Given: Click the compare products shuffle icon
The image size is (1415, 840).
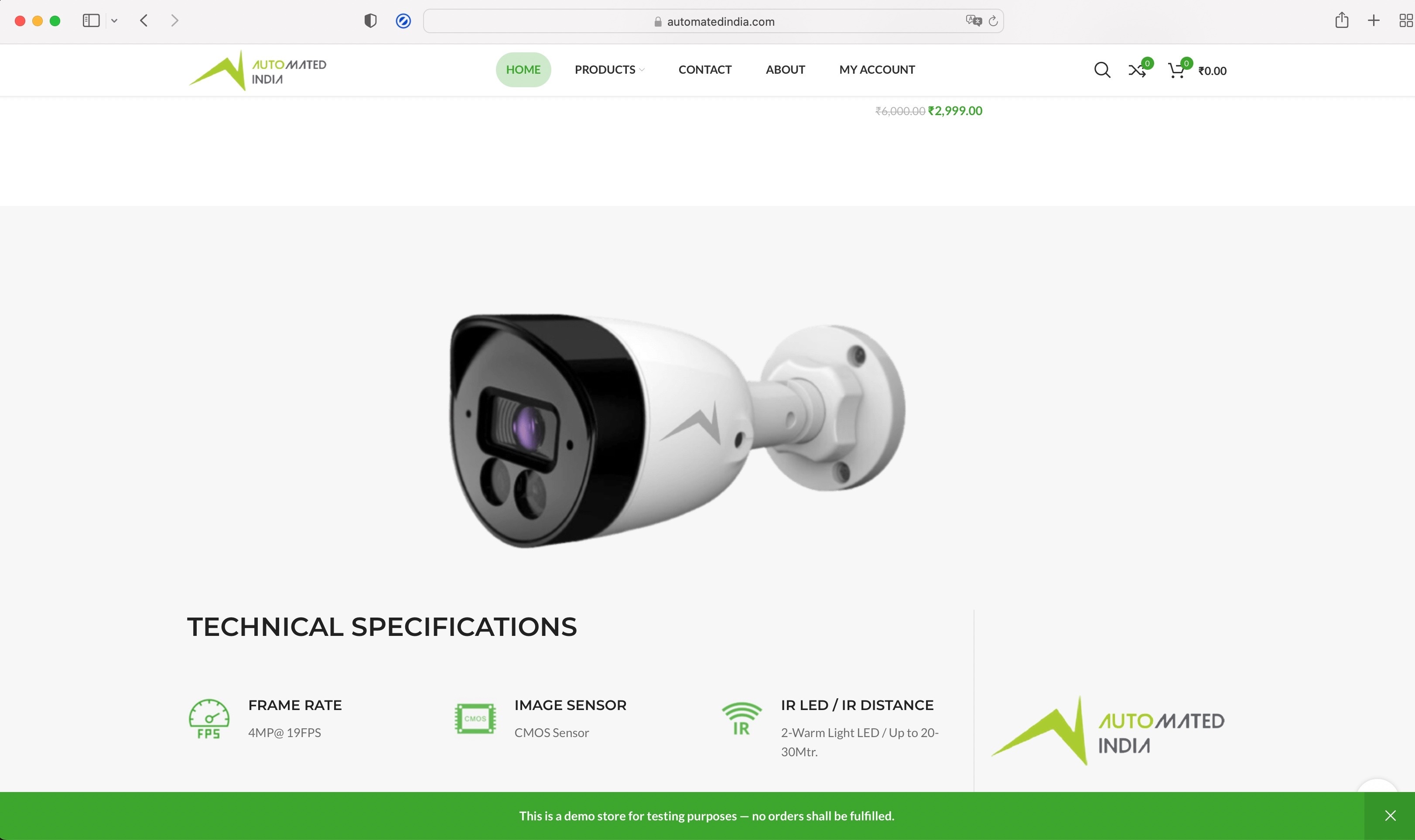Looking at the screenshot, I should tap(1137, 70).
